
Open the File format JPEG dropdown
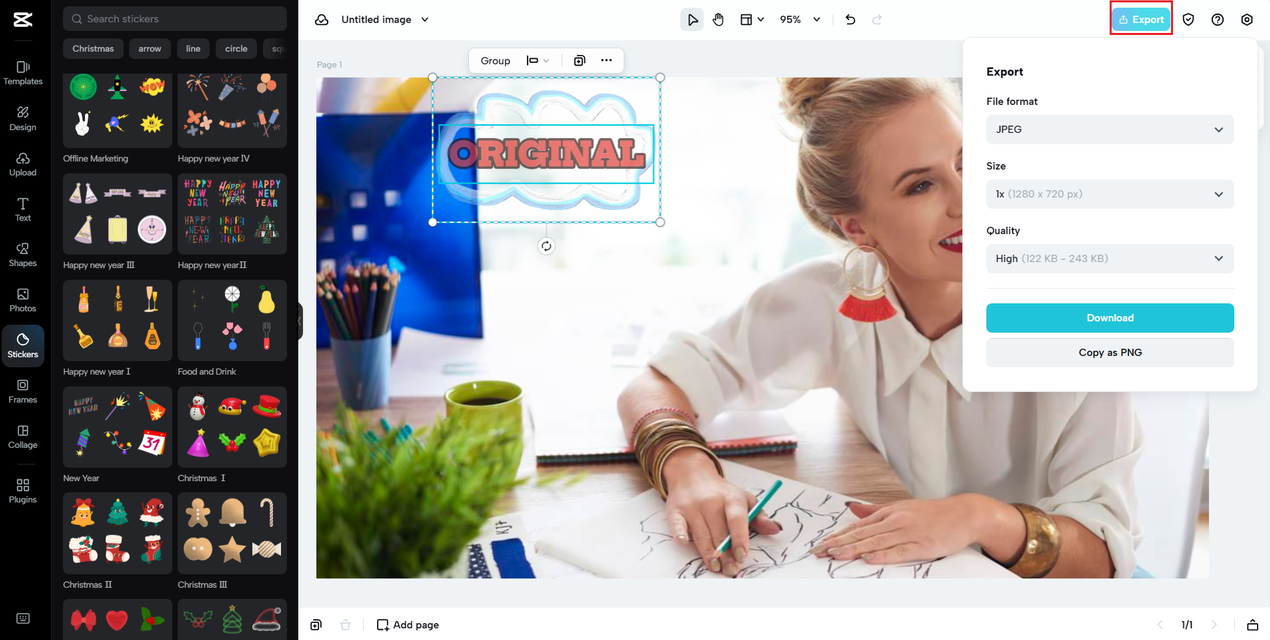1110,129
